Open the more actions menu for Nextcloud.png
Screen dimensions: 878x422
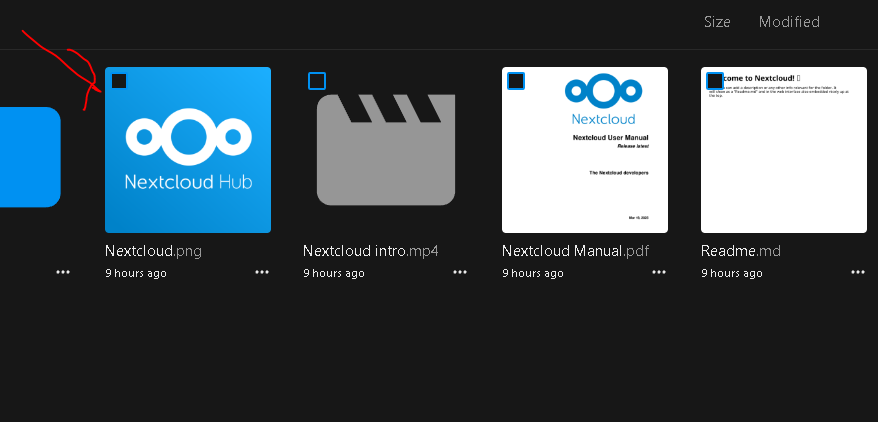click(x=262, y=273)
